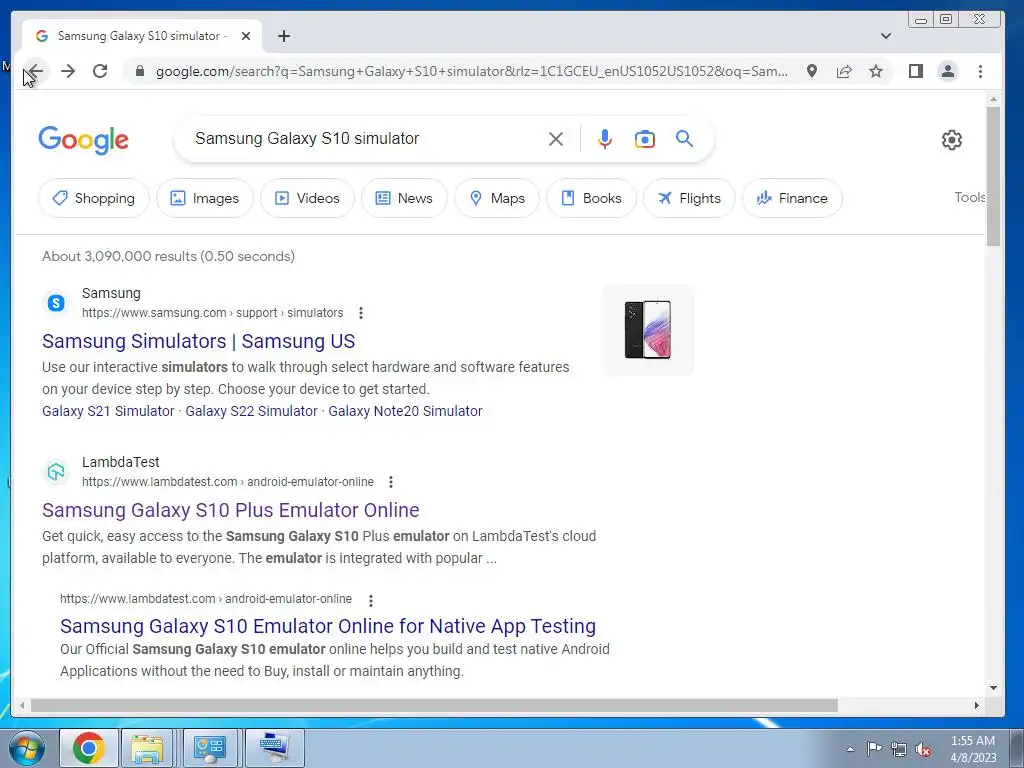Viewport: 1024px width, 768px height.
Task: Open Galaxy S21 Simulator sitelink
Action: point(108,411)
